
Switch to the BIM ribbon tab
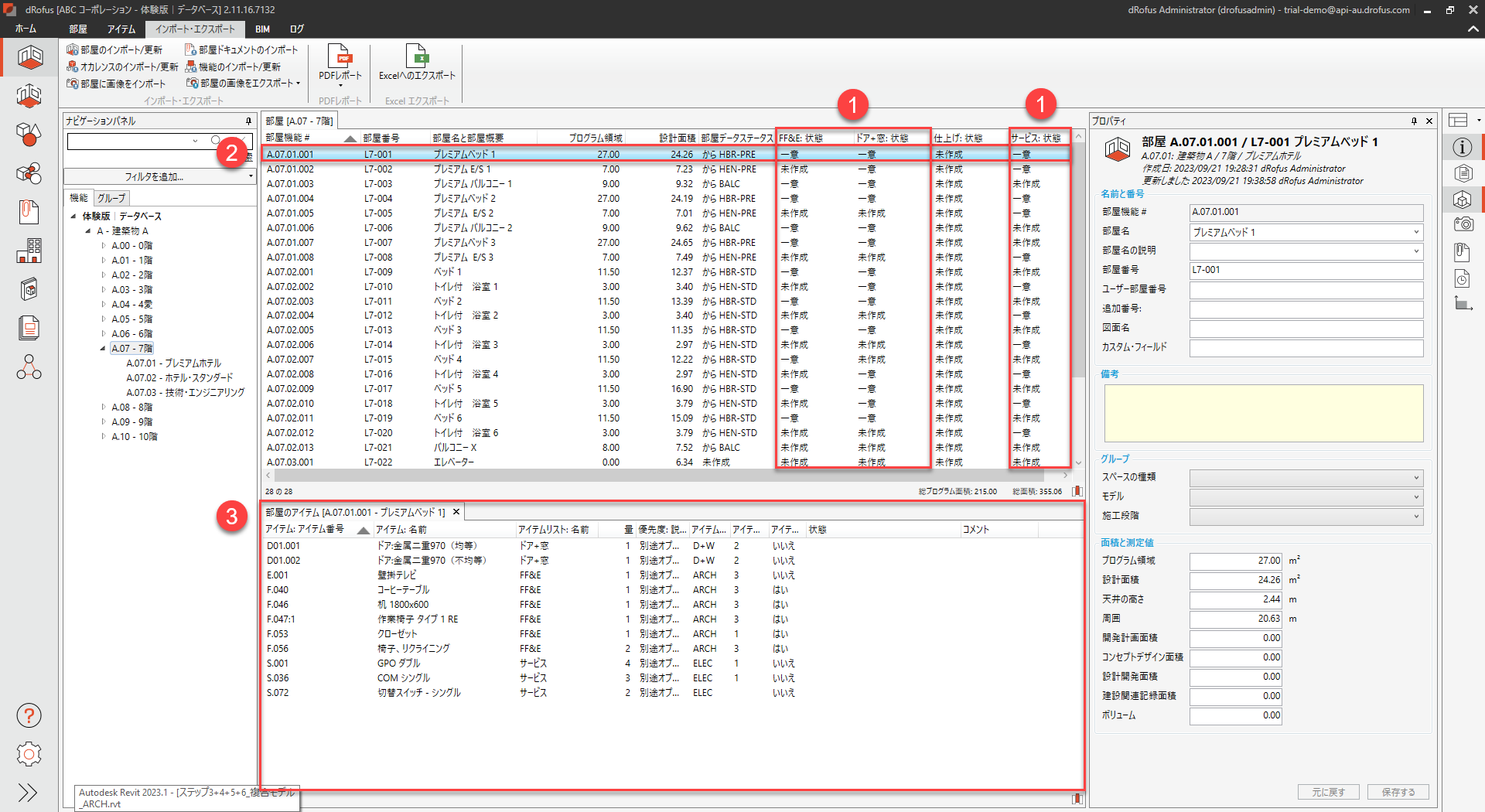(x=262, y=29)
